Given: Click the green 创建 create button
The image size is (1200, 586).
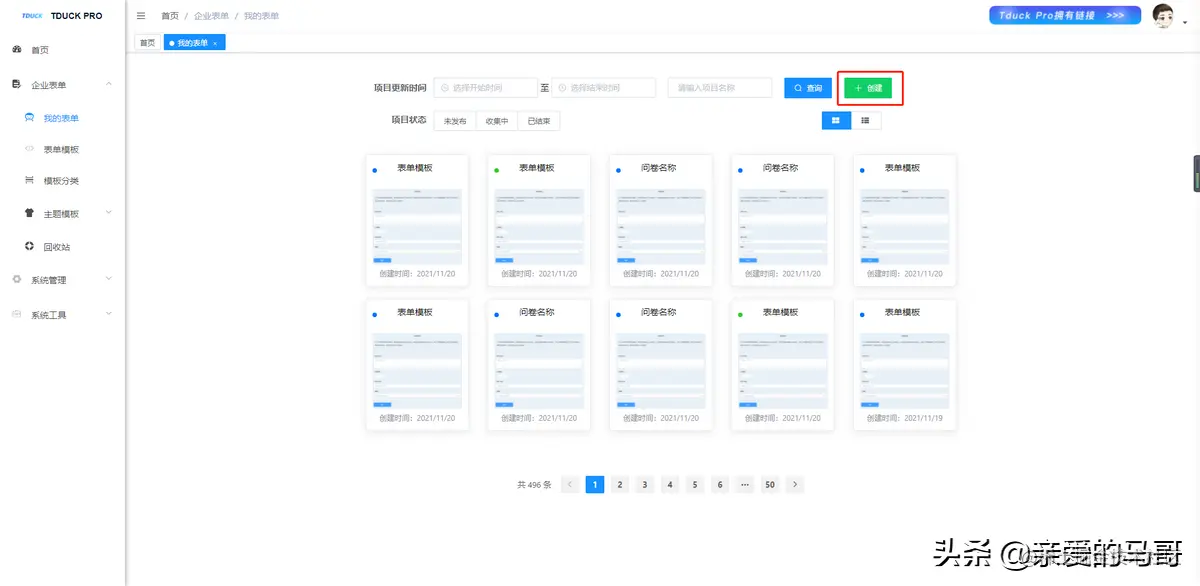Looking at the screenshot, I should tap(869, 88).
